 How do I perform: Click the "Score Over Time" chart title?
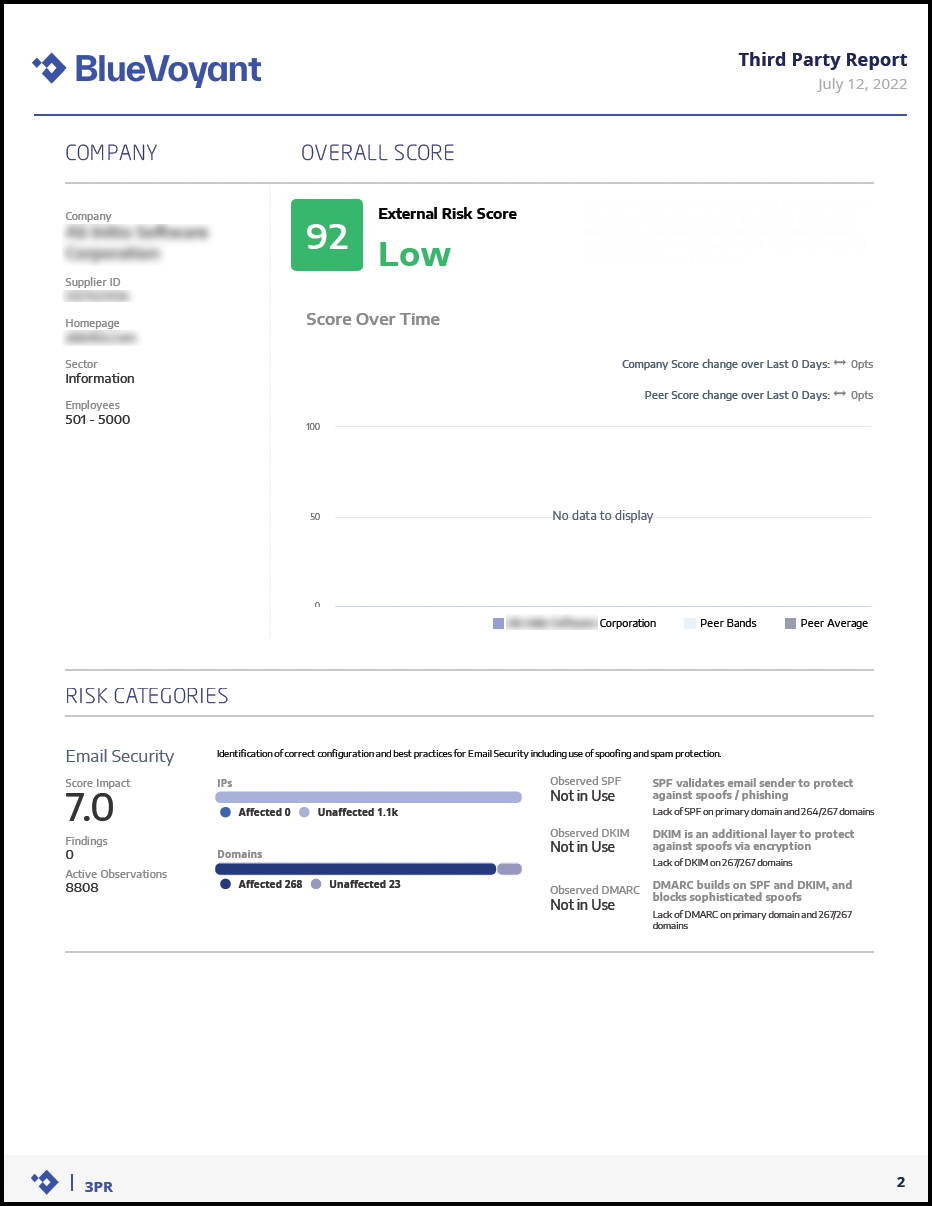[x=373, y=319]
